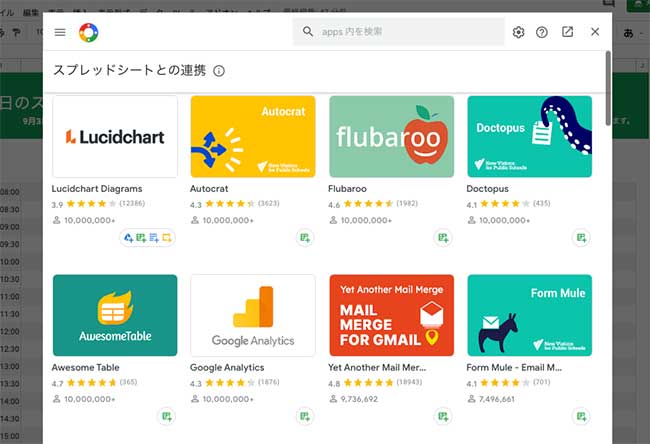Click Lucidchart's 10,000,000+ user count
Viewport: 650px width, 444px height.
point(84,220)
